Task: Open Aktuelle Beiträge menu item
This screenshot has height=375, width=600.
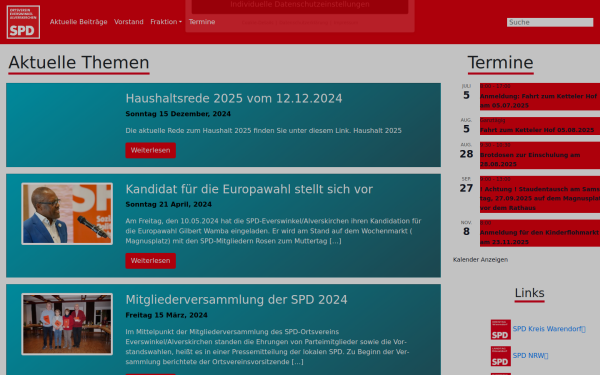Action: tap(78, 22)
